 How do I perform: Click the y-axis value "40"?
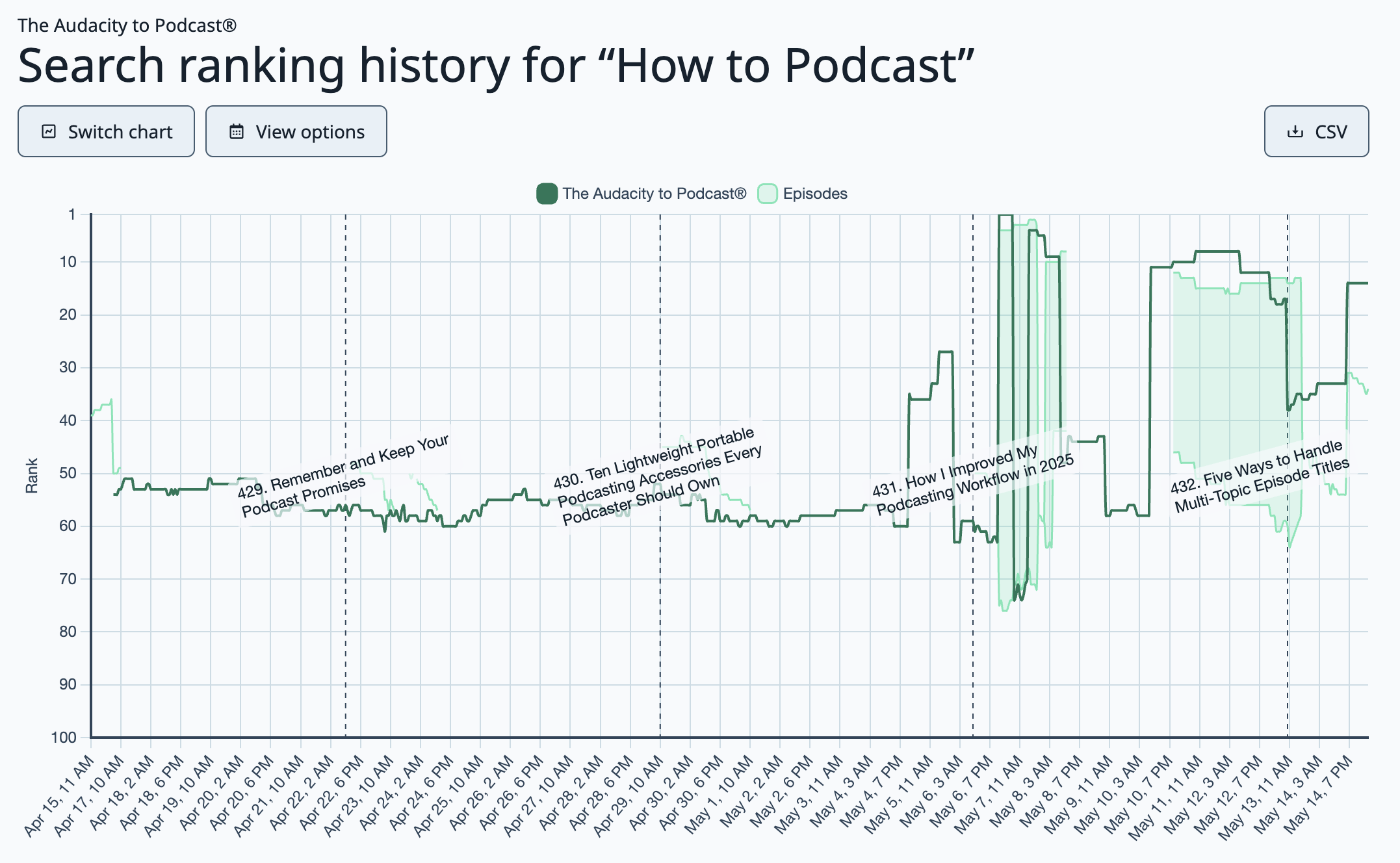pos(68,420)
